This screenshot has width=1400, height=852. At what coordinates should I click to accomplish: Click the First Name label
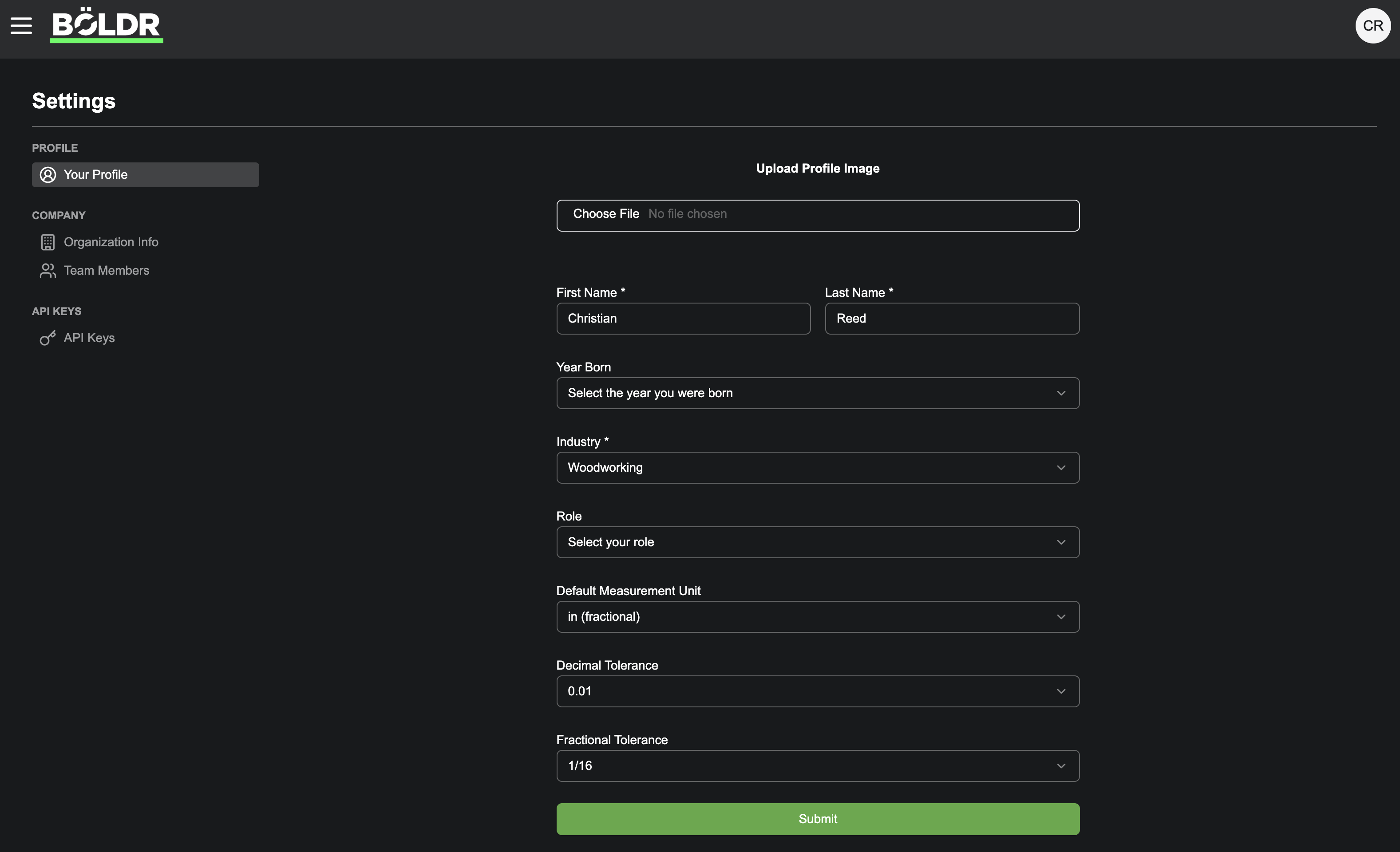pyautogui.click(x=590, y=292)
